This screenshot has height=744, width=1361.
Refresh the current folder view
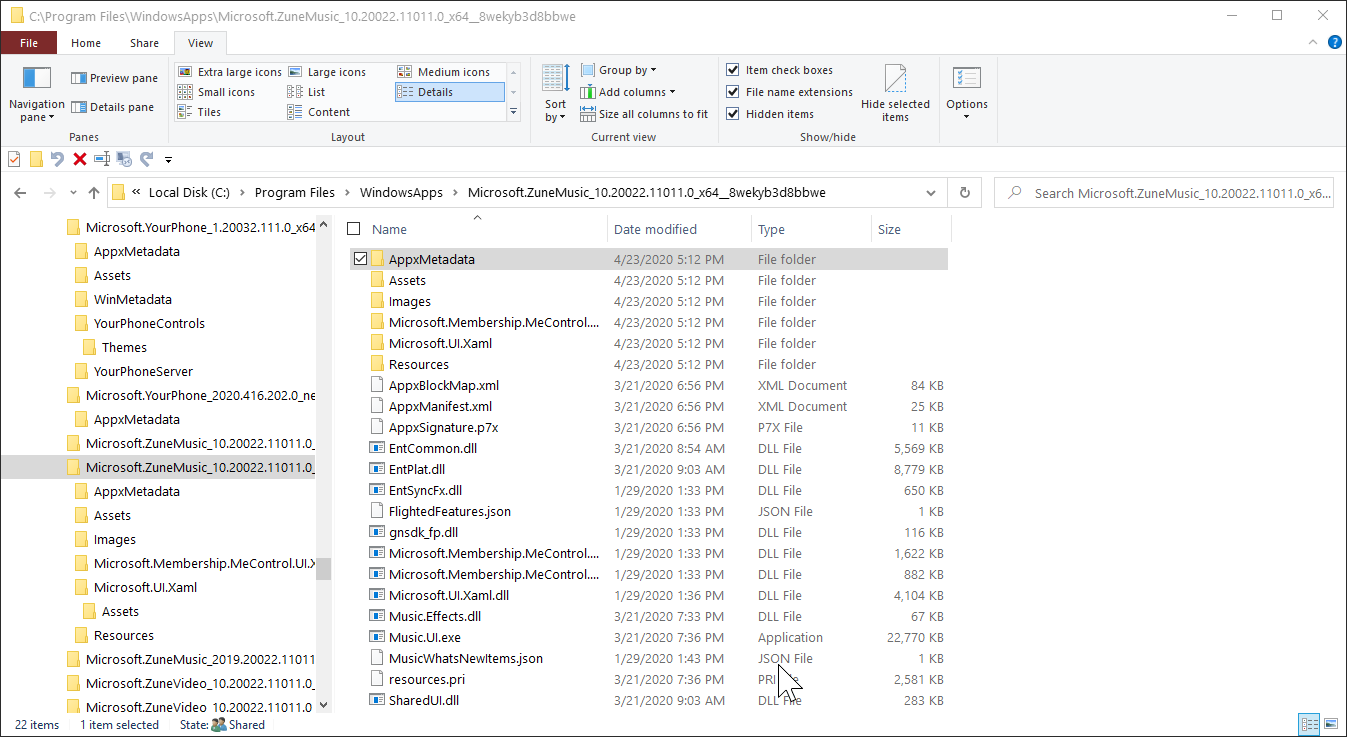tap(964, 193)
